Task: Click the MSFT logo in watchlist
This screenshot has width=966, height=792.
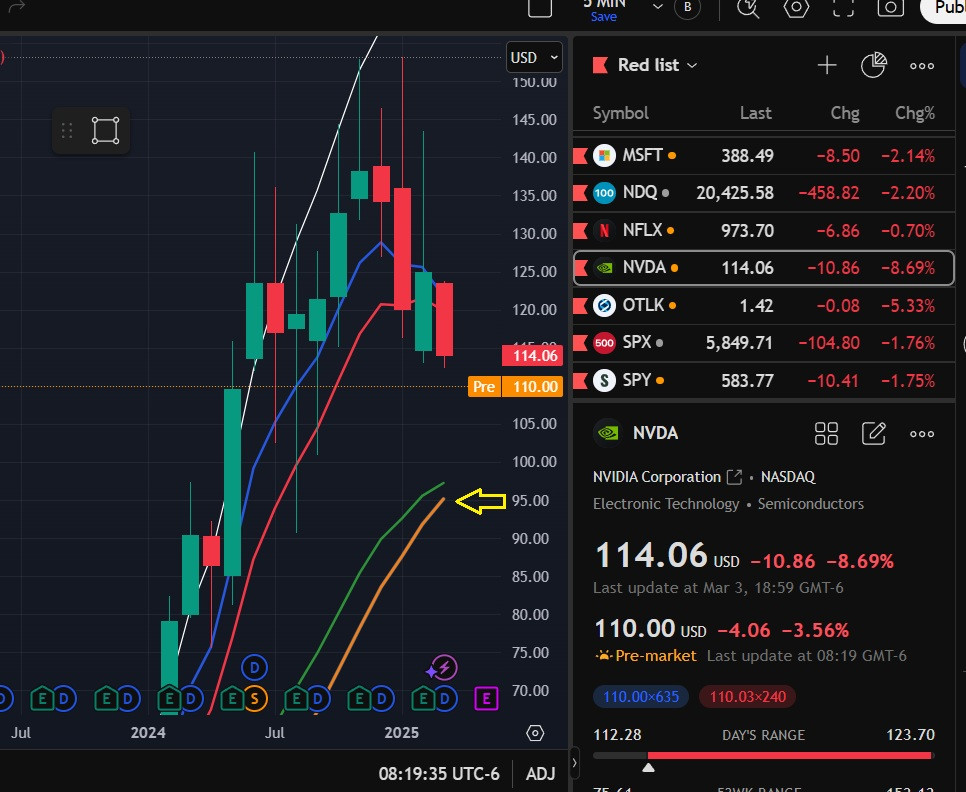Action: 604,155
